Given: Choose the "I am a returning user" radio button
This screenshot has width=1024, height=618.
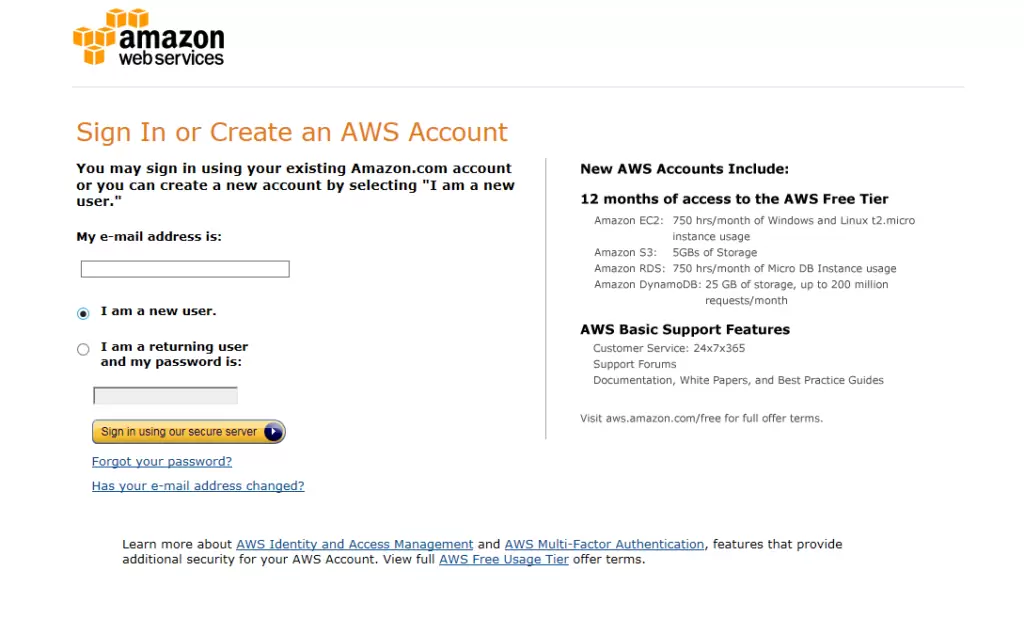Looking at the screenshot, I should pos(83,349).
